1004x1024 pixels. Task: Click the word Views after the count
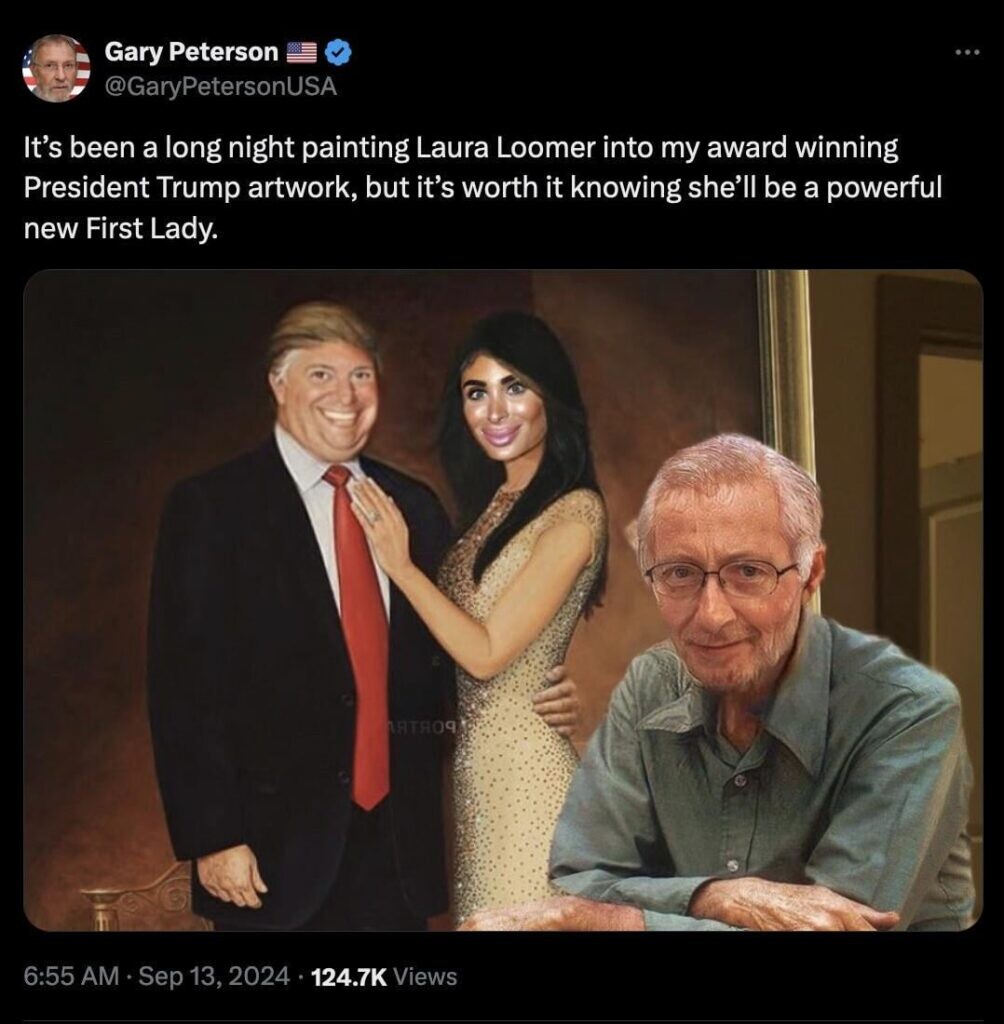426,977
